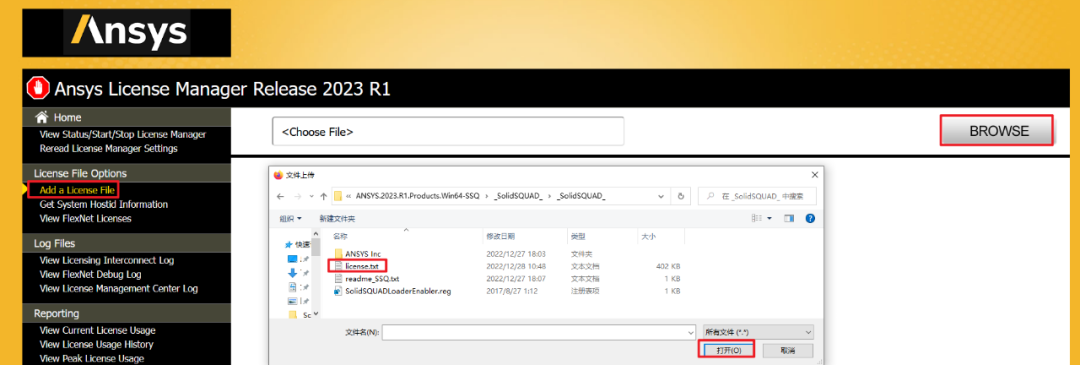Sort by 修改日期 date column header

(x=501, y=236)
